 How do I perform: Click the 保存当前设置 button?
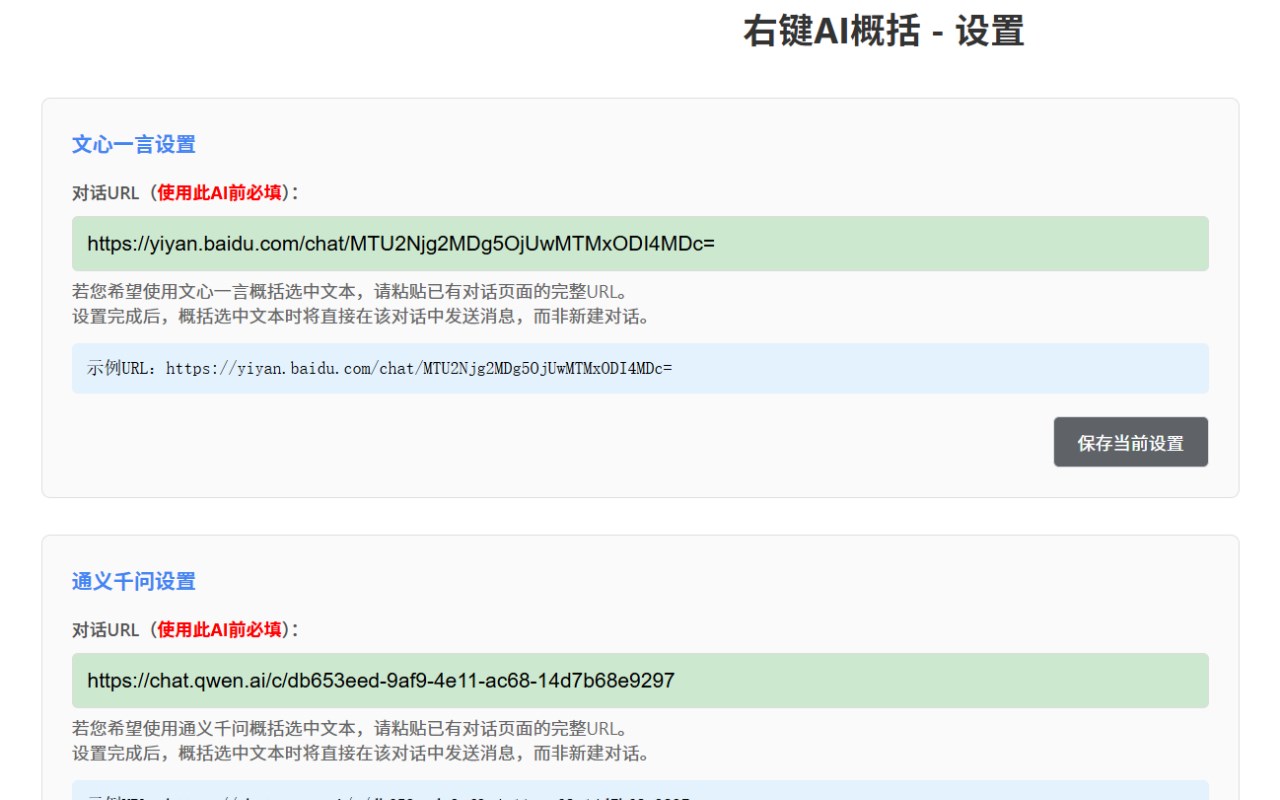[x=1131, y=442]
